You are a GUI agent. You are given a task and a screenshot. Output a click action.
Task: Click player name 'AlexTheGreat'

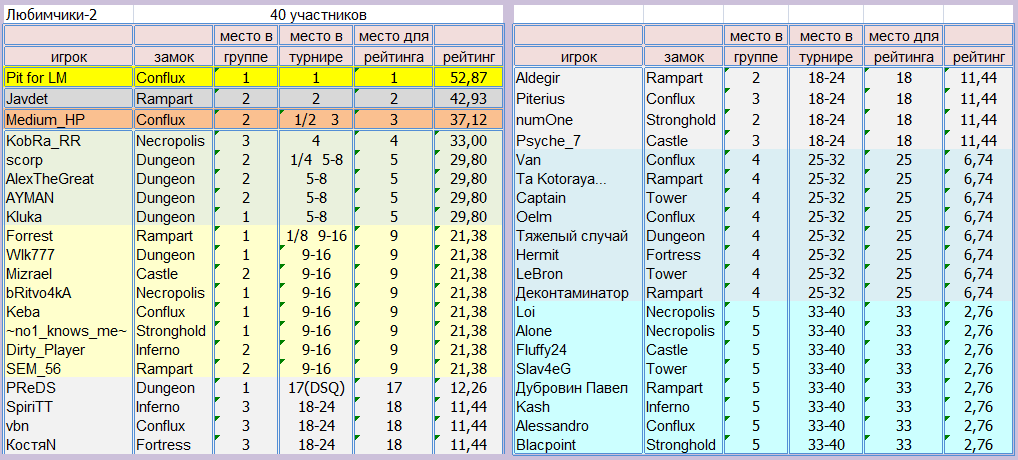point(68,178)
